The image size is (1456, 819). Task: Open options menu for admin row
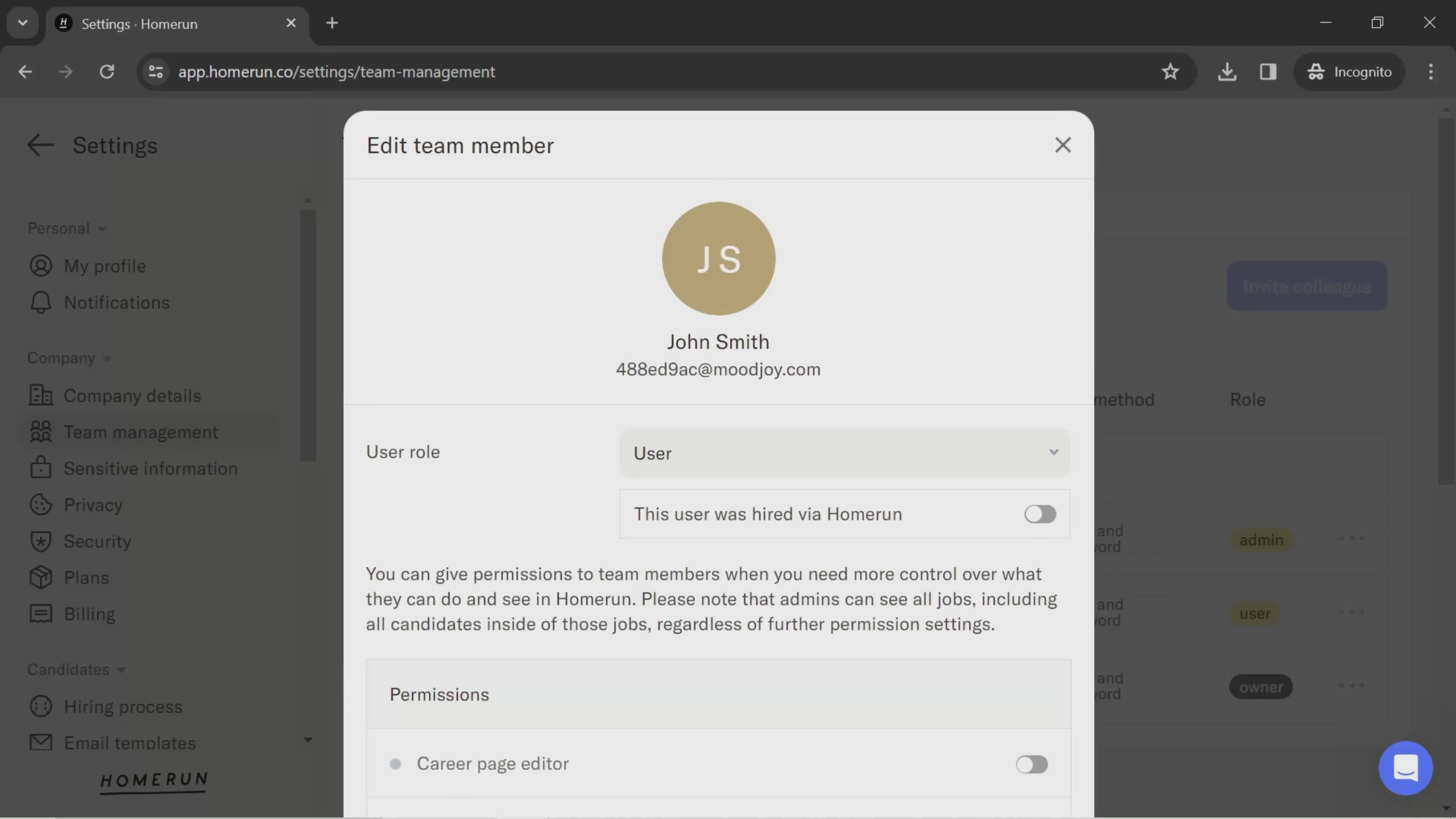(x=1351, y=538)
